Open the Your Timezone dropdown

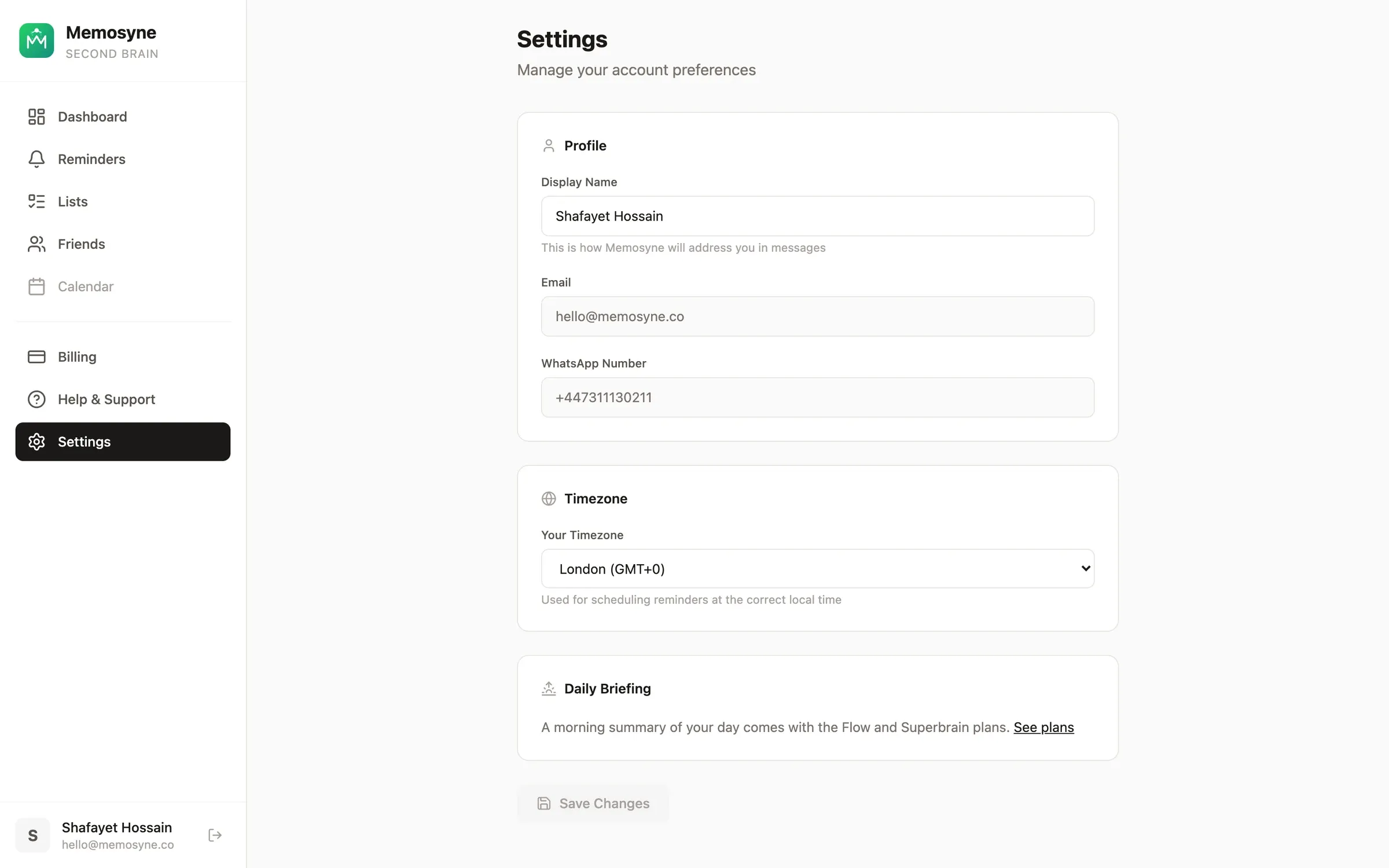(x=818, y=569)
